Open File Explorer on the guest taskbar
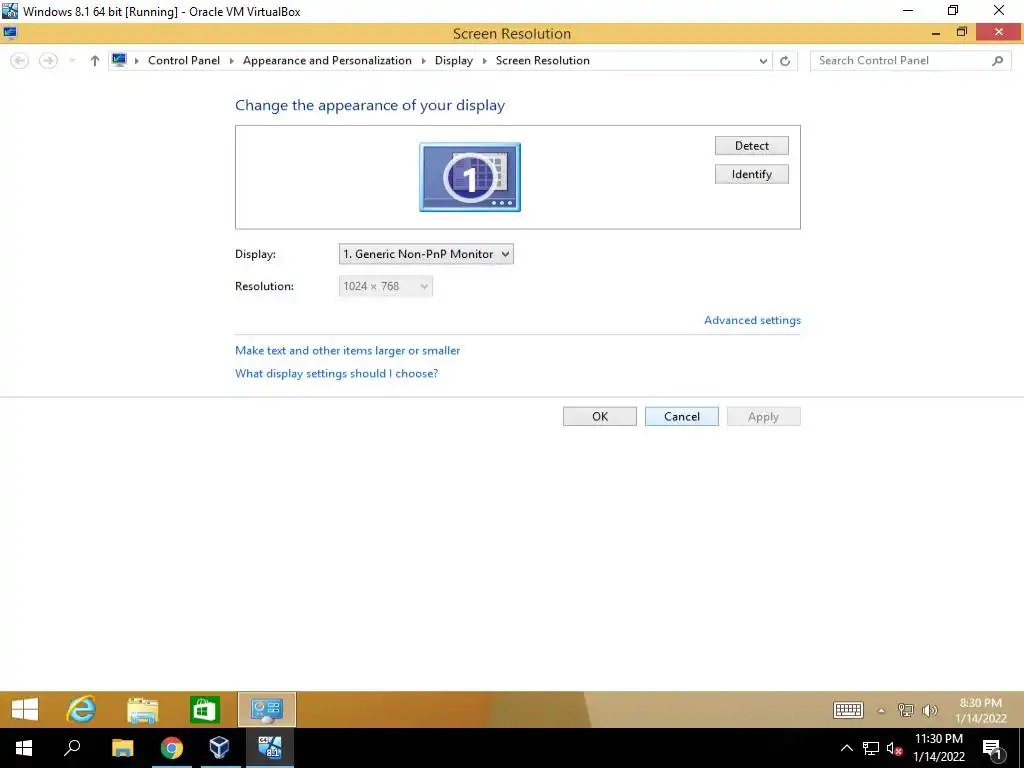Screen dimensions: 1024x768 click(x=142, y=709)
